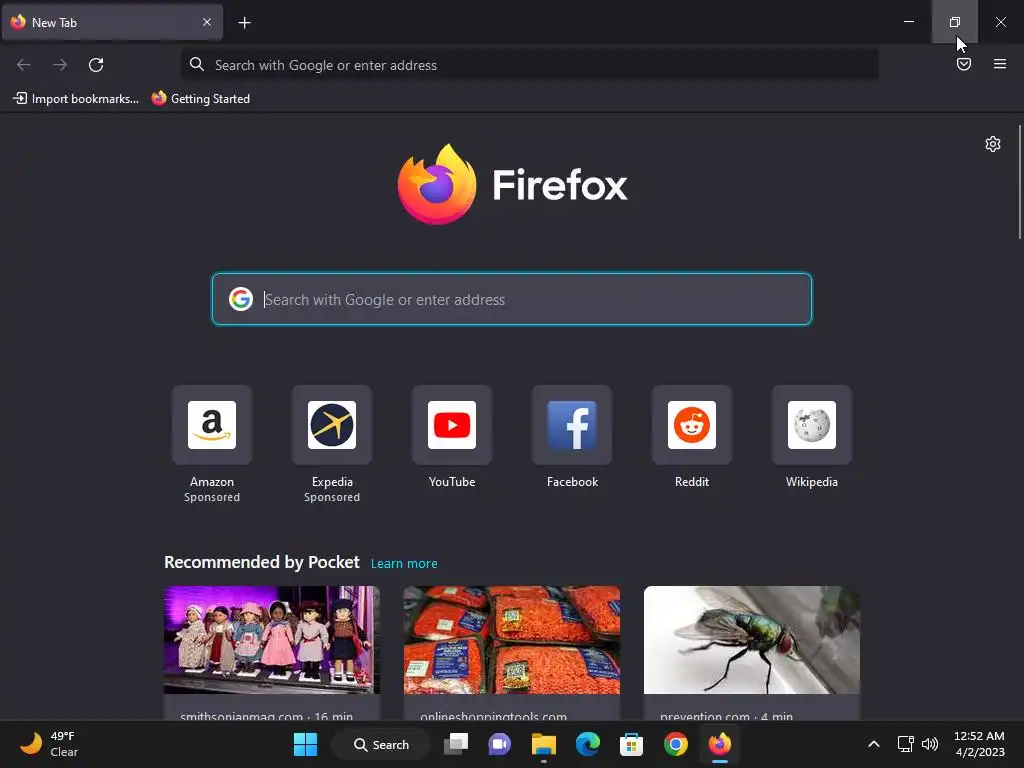The width and height of the screenshot is (1024, 768).
Task: Show hidden system tray icons
Action: [874, 744]
